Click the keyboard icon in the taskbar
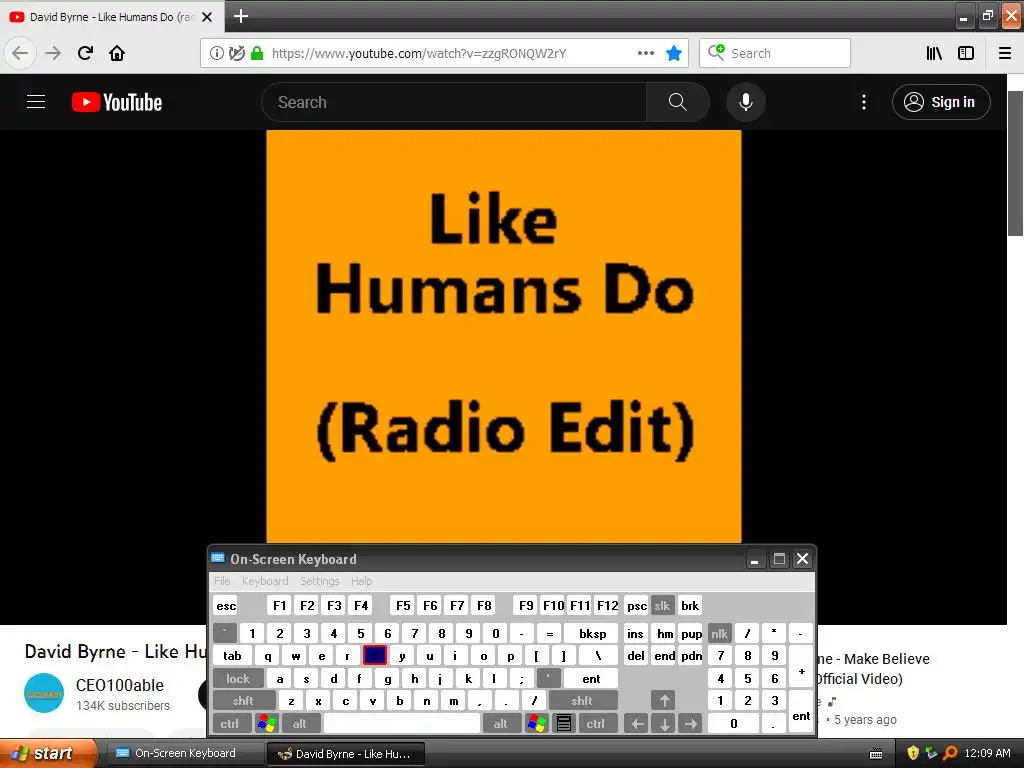The height and width of the screenshot is (768, 1024). 876,754
